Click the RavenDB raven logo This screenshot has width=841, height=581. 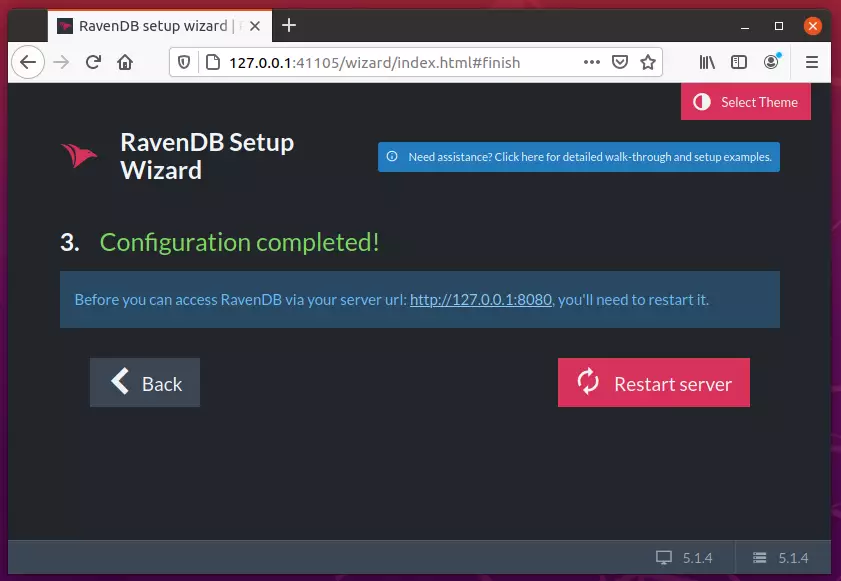click(79, 156)
